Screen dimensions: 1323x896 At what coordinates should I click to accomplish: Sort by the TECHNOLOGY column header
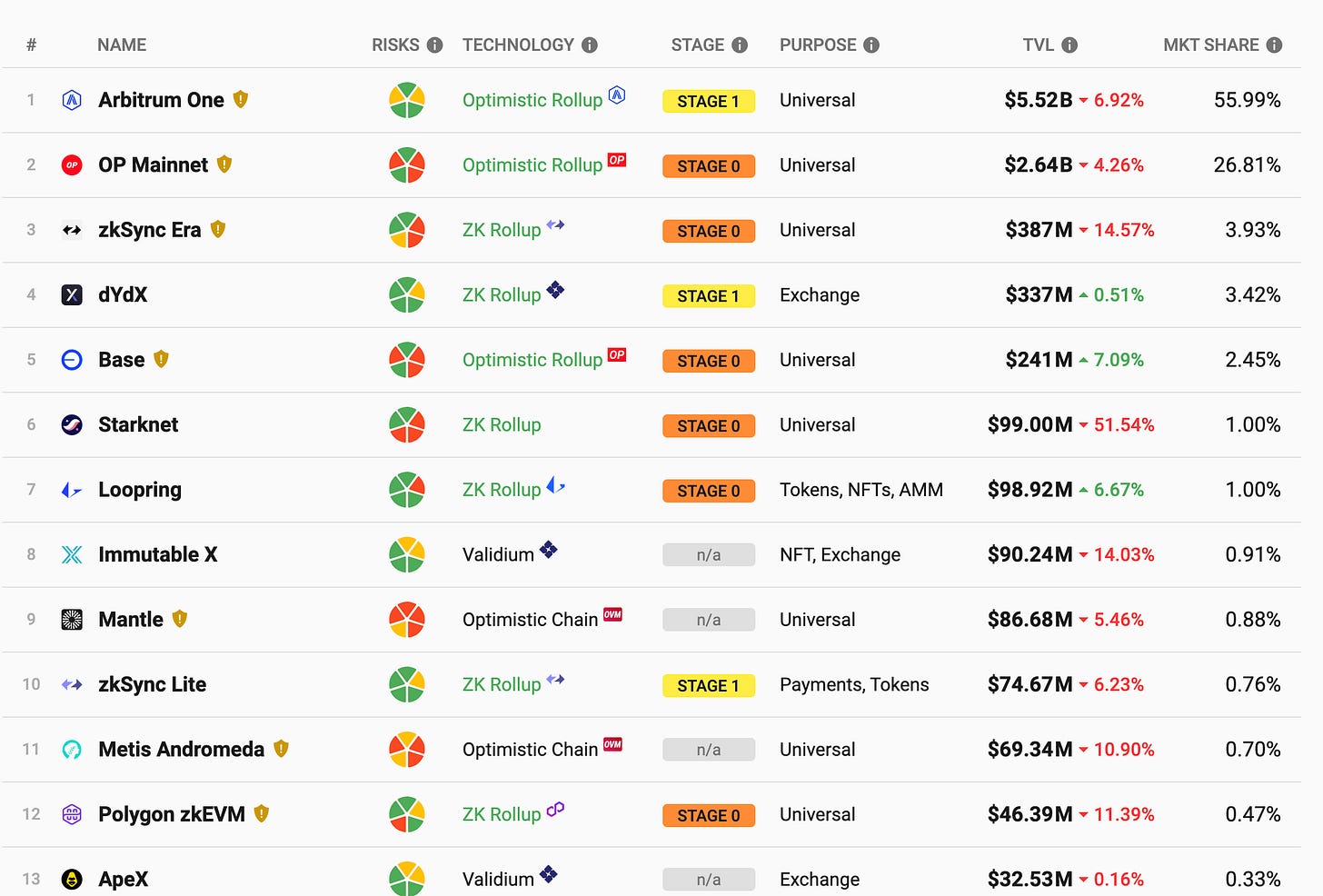(x=518, y=45)
